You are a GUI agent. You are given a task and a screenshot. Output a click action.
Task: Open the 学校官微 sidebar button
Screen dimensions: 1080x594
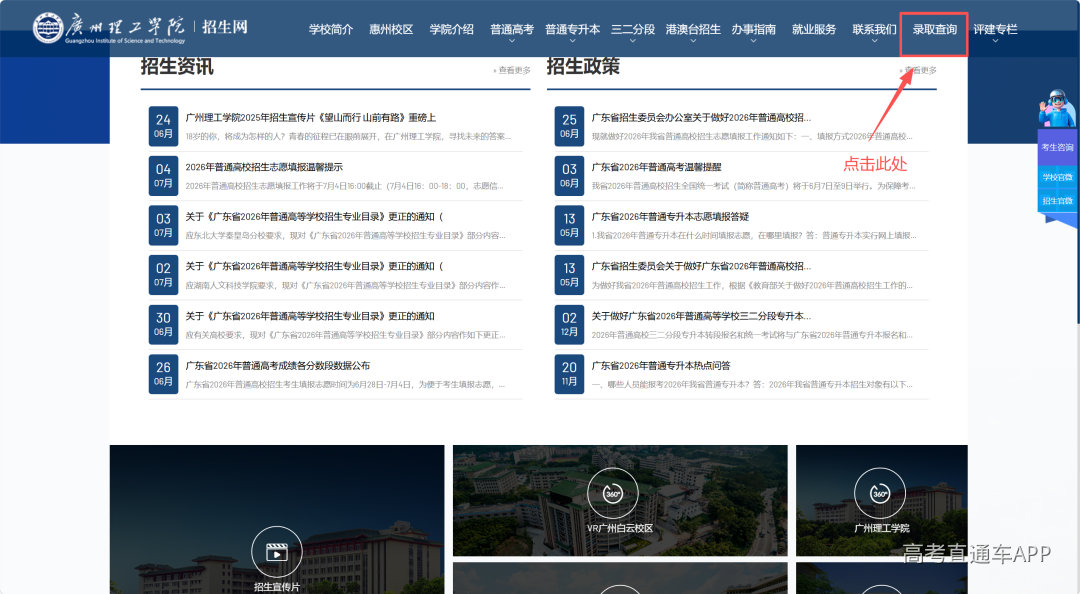1057,177
